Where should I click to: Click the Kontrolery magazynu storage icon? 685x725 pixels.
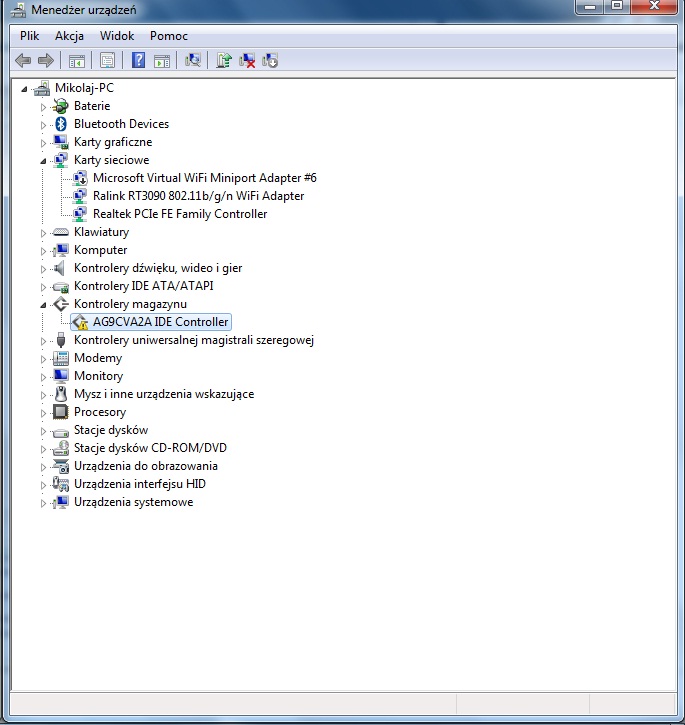click(x=61, y=304)
